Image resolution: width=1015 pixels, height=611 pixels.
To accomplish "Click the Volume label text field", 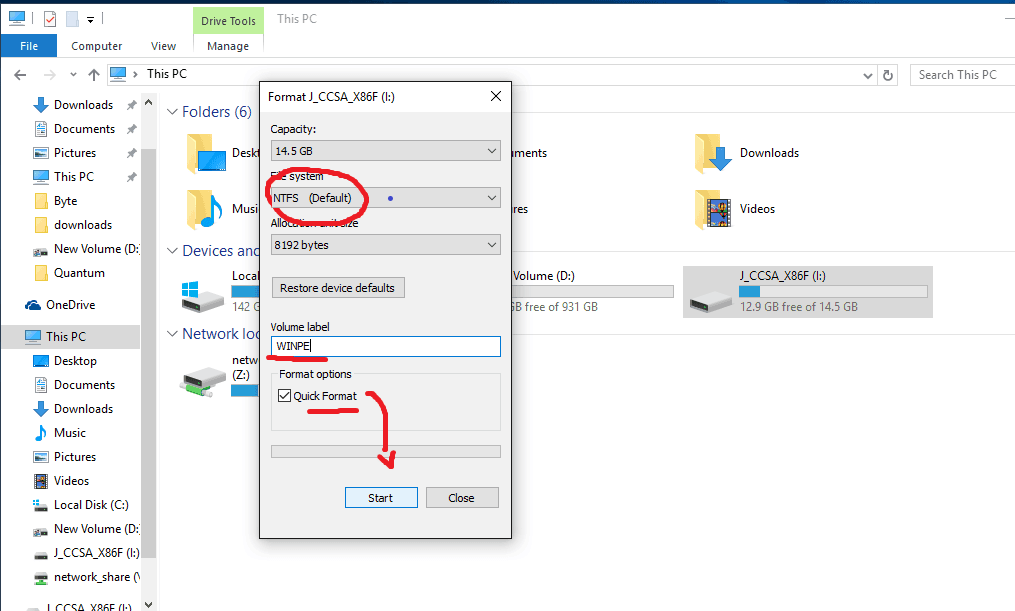I will coord(385,346).
